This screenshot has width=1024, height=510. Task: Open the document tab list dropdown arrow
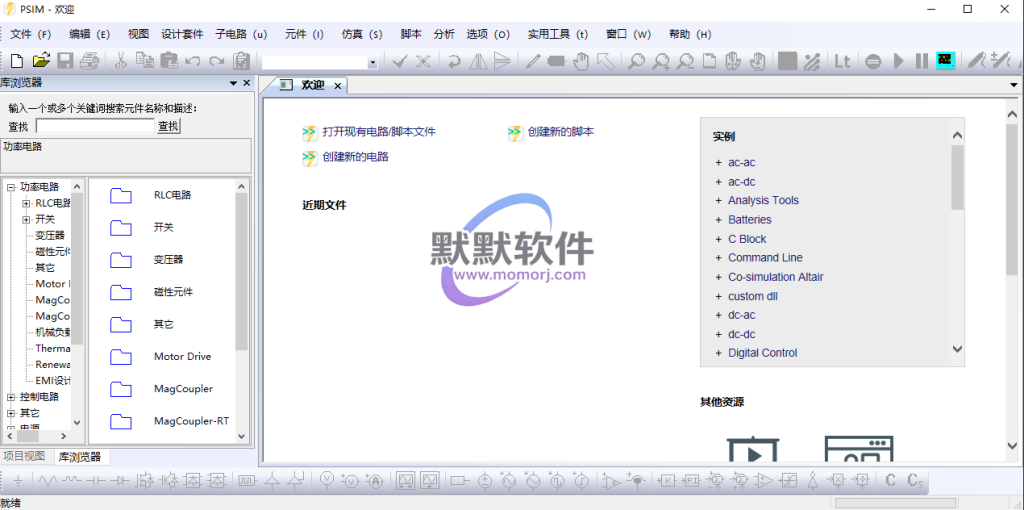pyautogui.click(x=1014, y=85)
